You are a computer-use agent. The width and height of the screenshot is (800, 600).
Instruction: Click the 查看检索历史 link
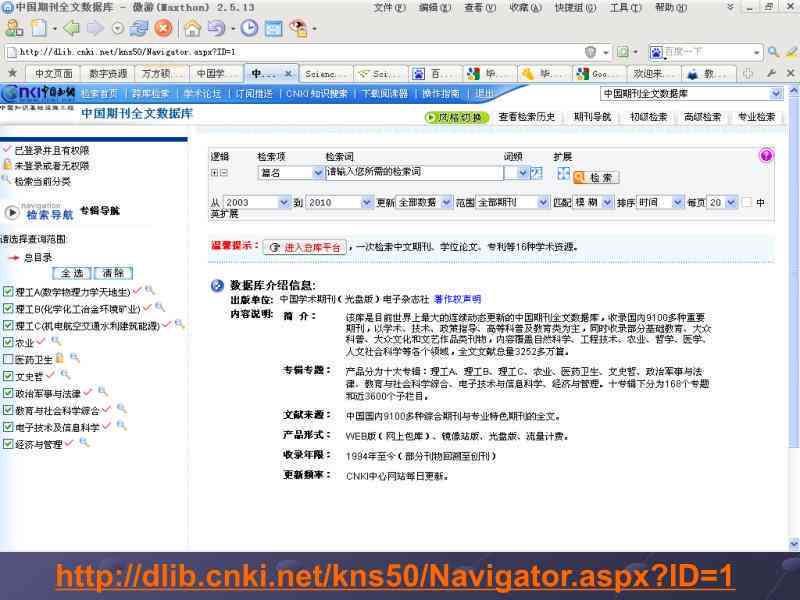pyautogui.click(x=527, y=117)
